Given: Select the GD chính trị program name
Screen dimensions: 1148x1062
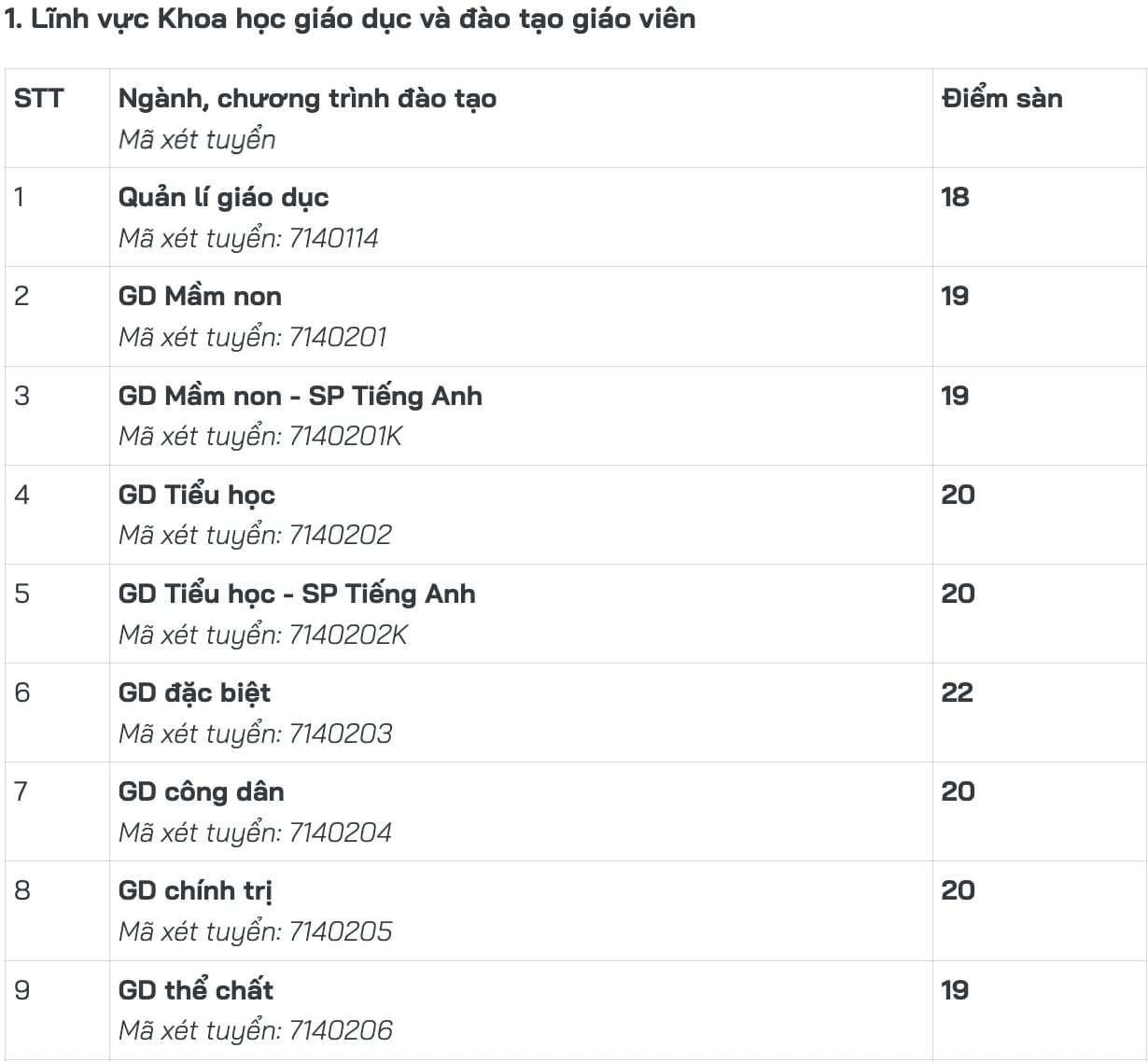Looking at the screenshot, I should pyautogui.click(x=195, y=891).
